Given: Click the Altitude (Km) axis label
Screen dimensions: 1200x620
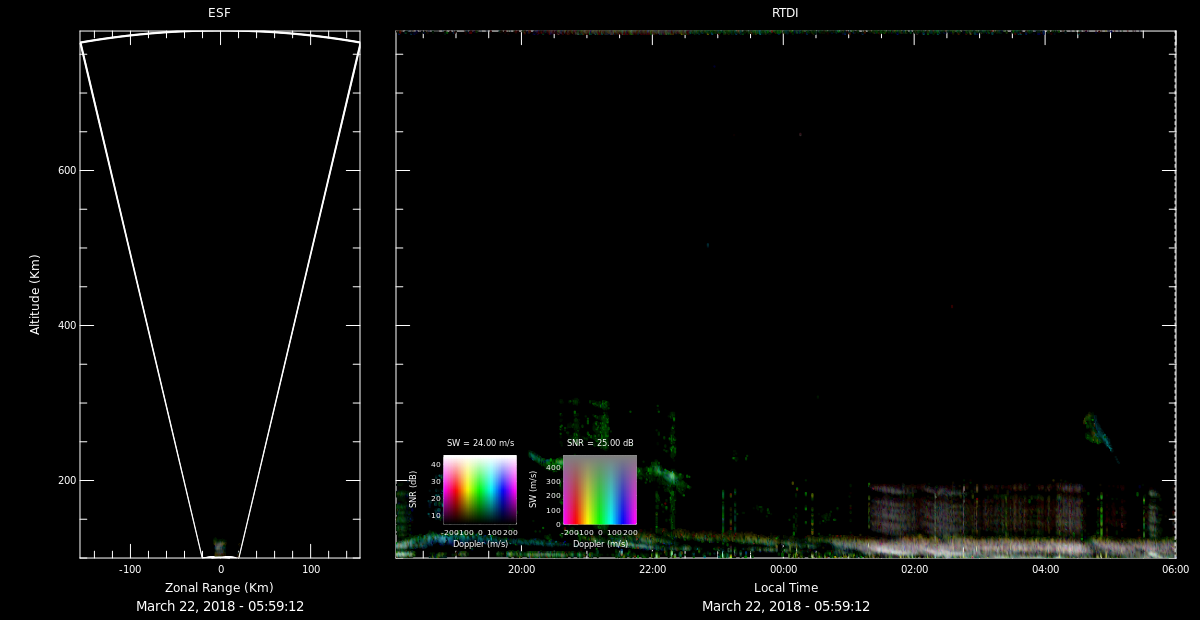Looking at the screenshot, I should click(x=35, y=294).
